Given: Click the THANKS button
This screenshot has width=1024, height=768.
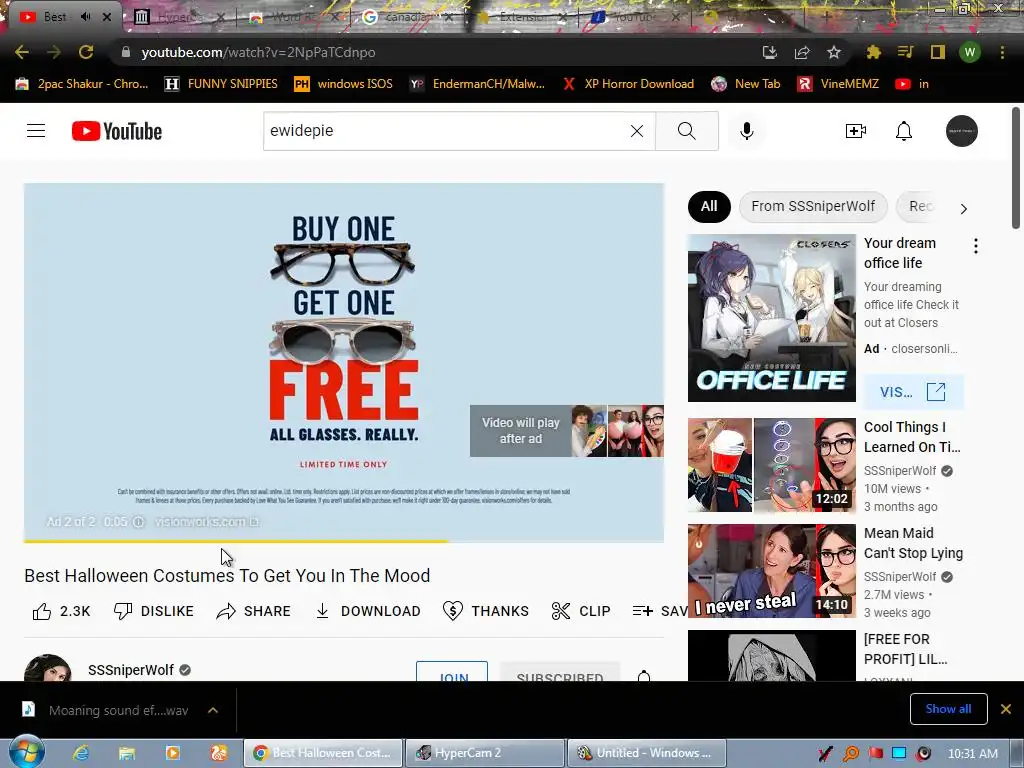Looking at the screenshot, I should pyautogui.click(x=486, y=611).
